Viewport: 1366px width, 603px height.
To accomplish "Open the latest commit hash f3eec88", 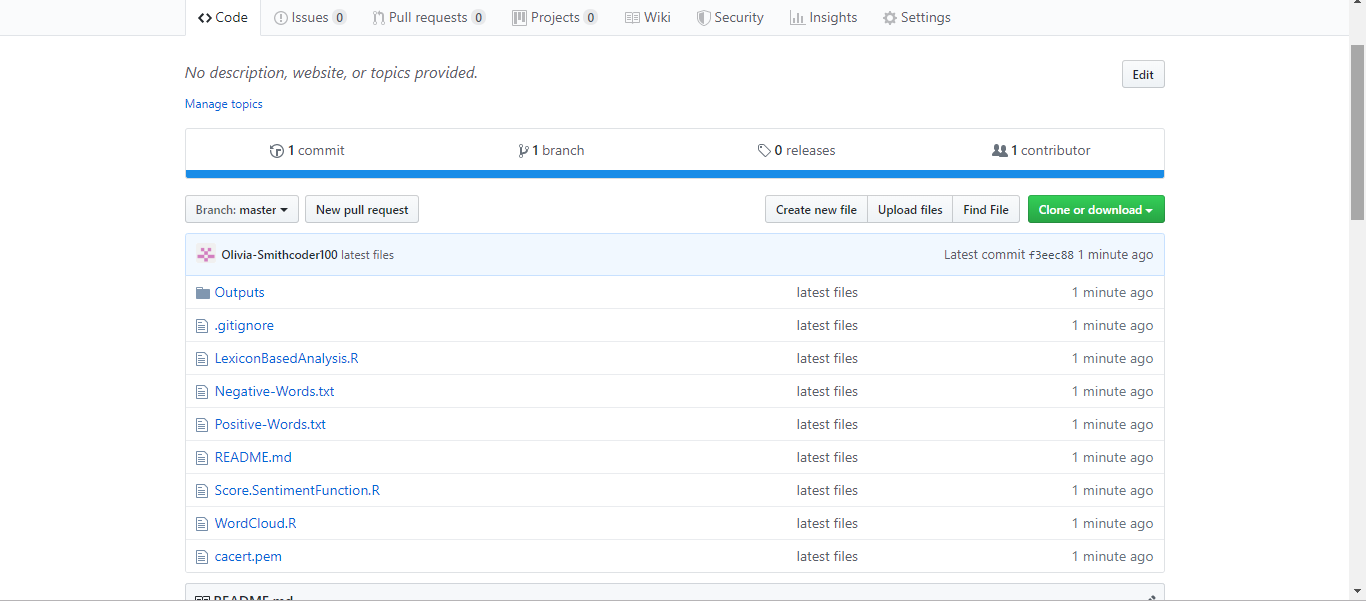I will pyautogui.click(x=1051, y=255).
